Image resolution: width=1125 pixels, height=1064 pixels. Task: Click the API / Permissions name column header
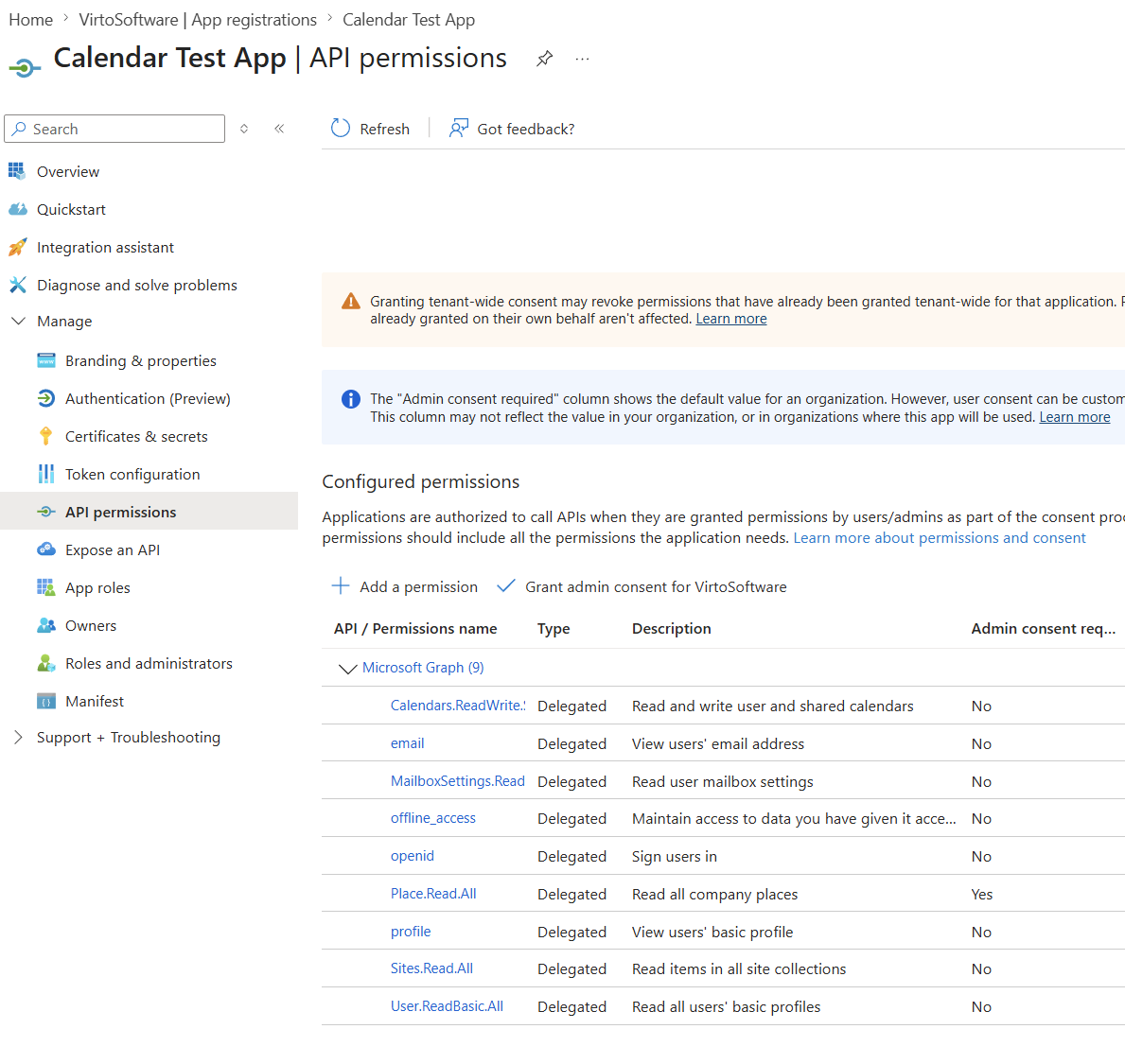pyautogui.click(x=415, y=628)
